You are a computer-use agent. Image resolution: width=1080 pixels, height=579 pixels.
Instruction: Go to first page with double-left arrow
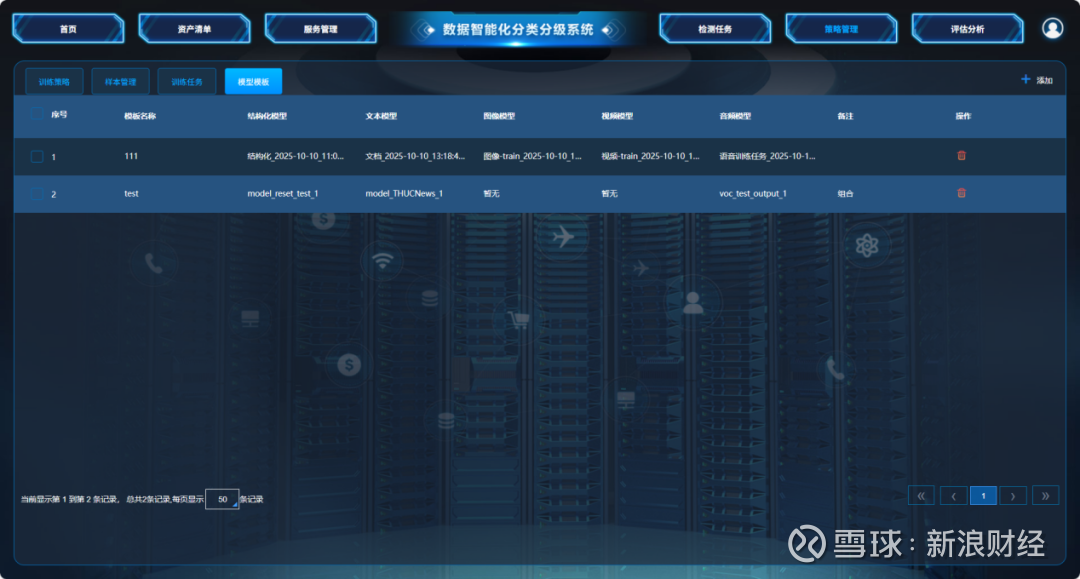click(x=921, y=495)
